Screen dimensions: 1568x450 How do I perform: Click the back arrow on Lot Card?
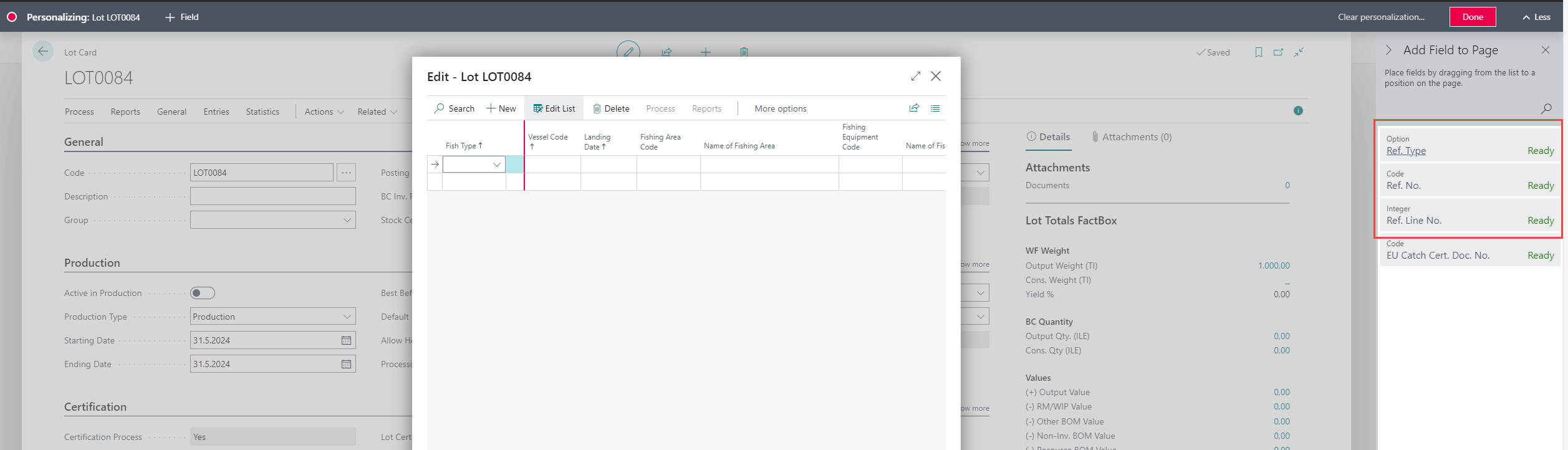[43, 52]
